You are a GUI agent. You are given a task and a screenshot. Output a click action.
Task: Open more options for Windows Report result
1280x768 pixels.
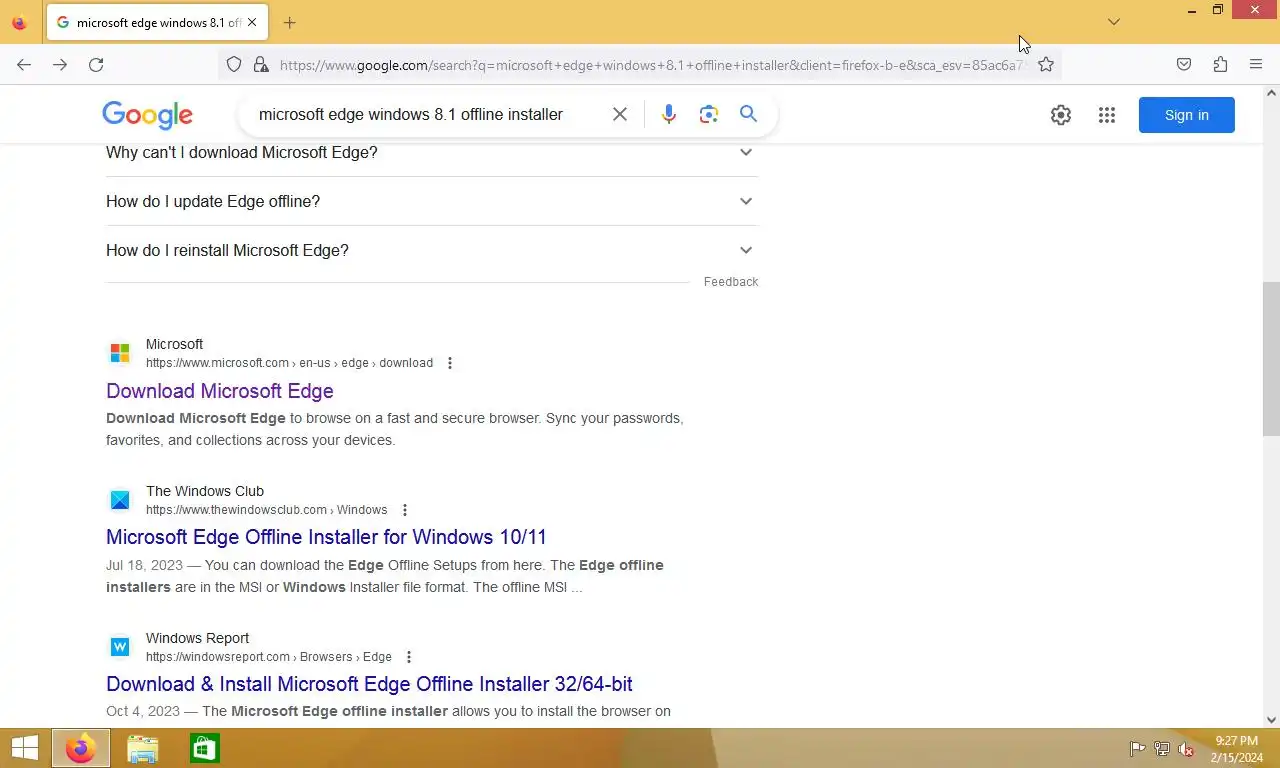(409, 657)
